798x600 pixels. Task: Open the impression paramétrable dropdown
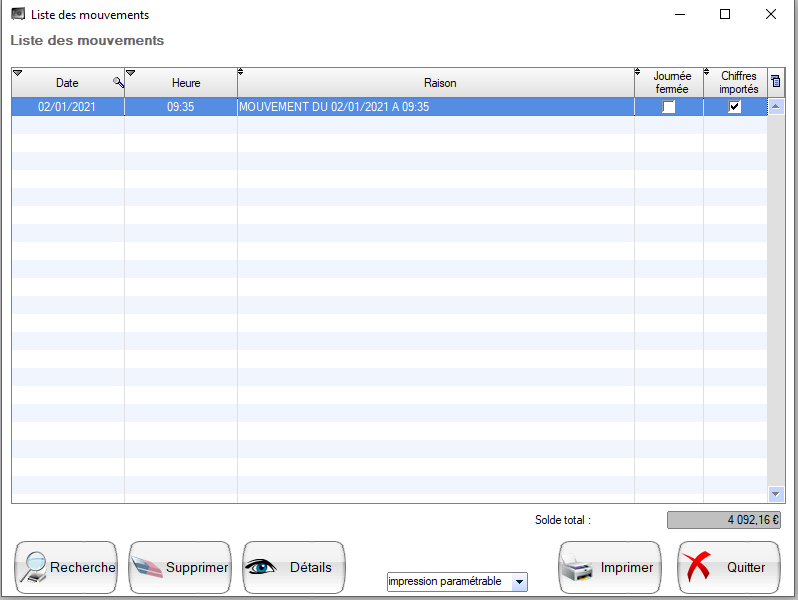pyautogui.click(x=518, y=582)
